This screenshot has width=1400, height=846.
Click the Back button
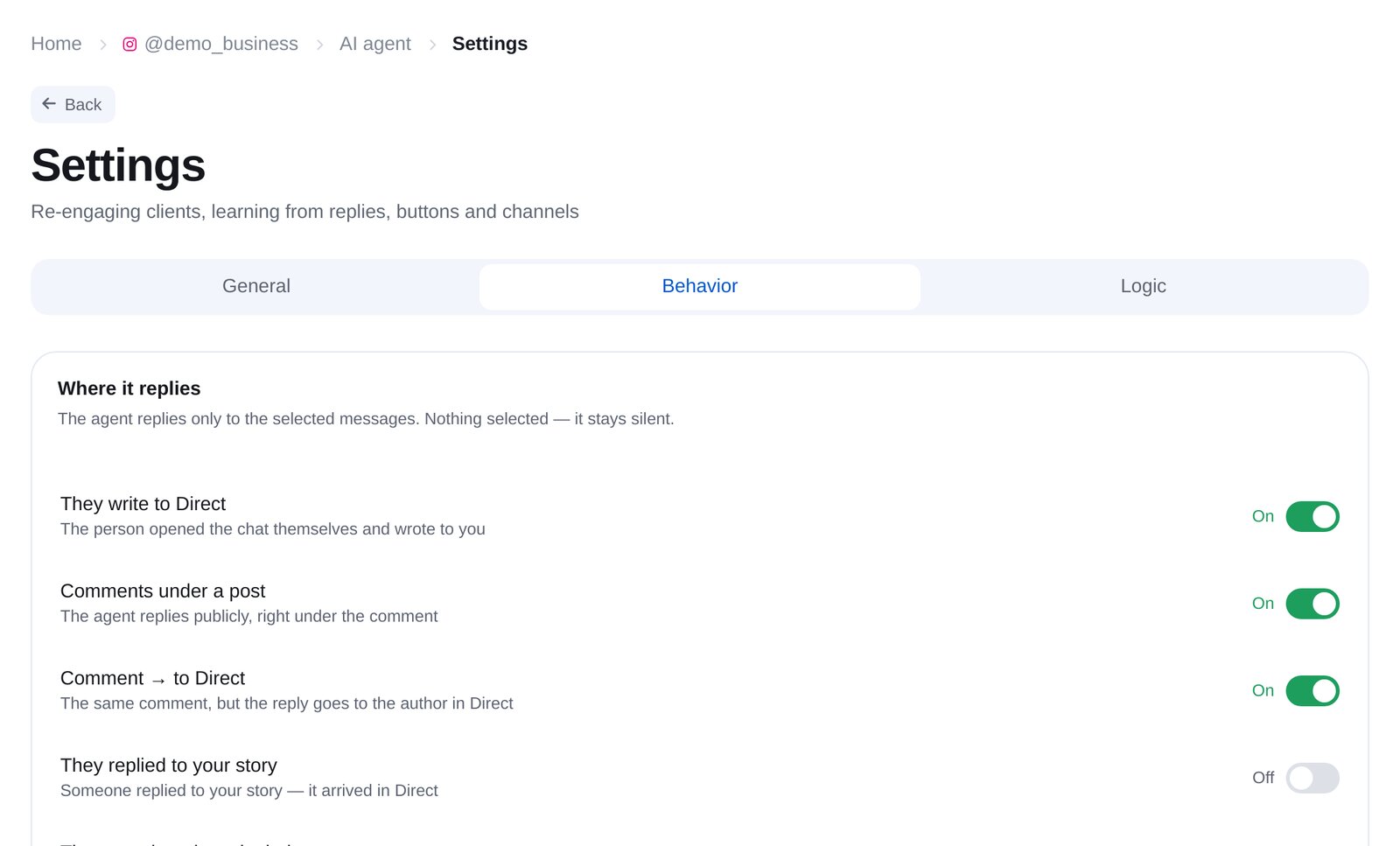pyautogui.click(x=73, y=104)
